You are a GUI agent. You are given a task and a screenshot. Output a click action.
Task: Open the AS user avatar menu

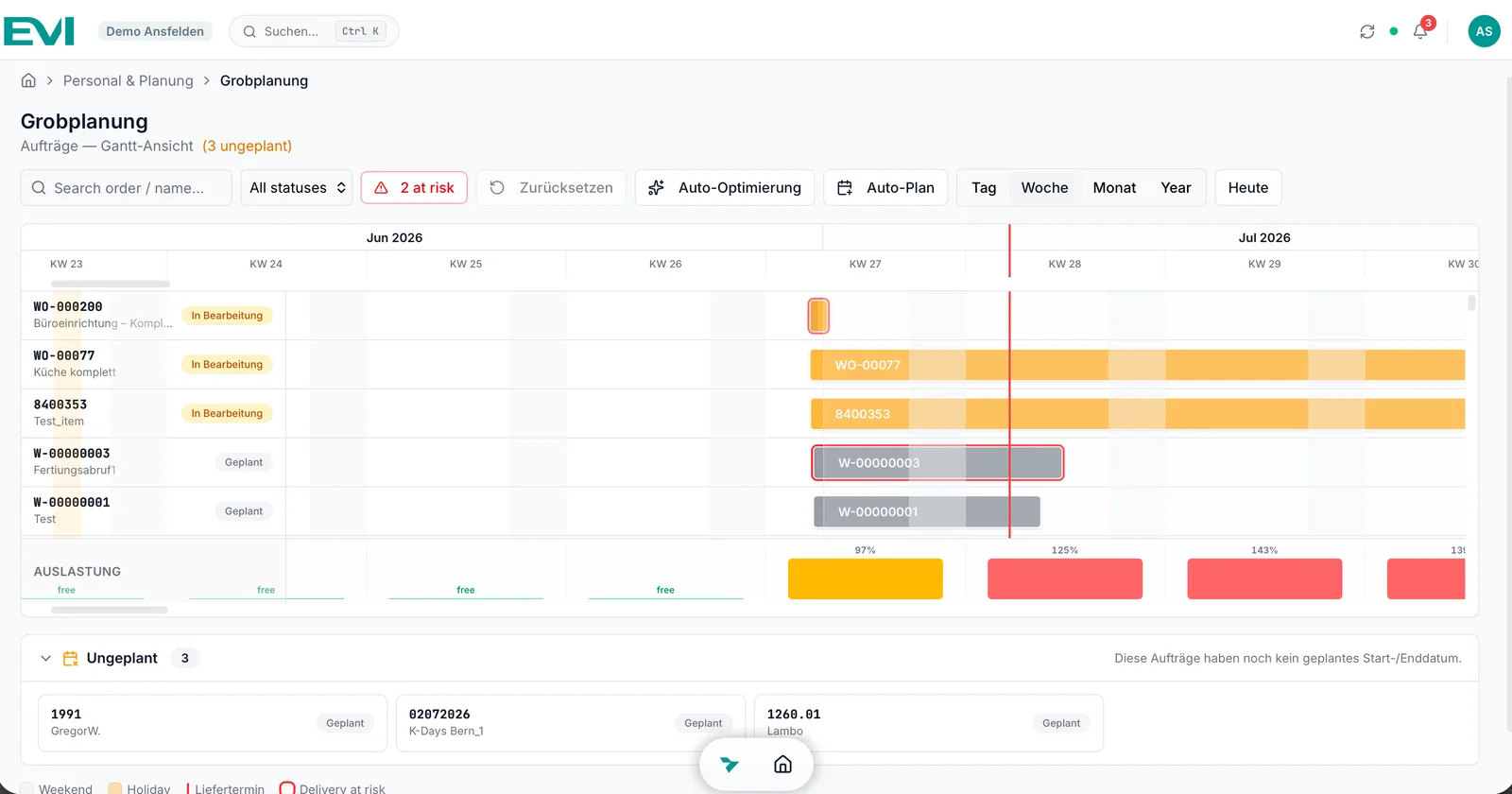pos(1484,31)
